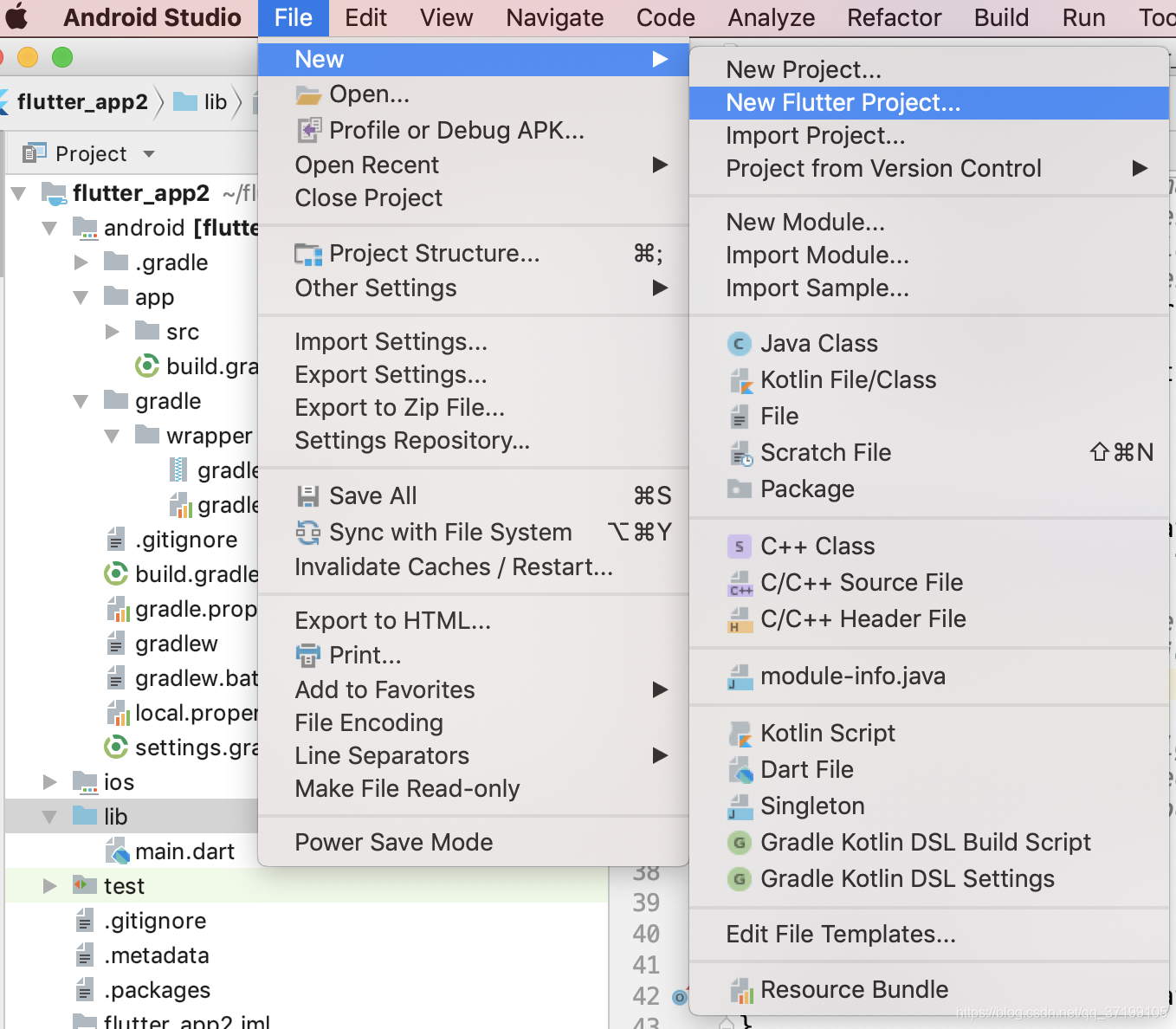This screenshot has height=1029, width=1176.
Task: Click the C++ Class icon
Action: [739, 547]
